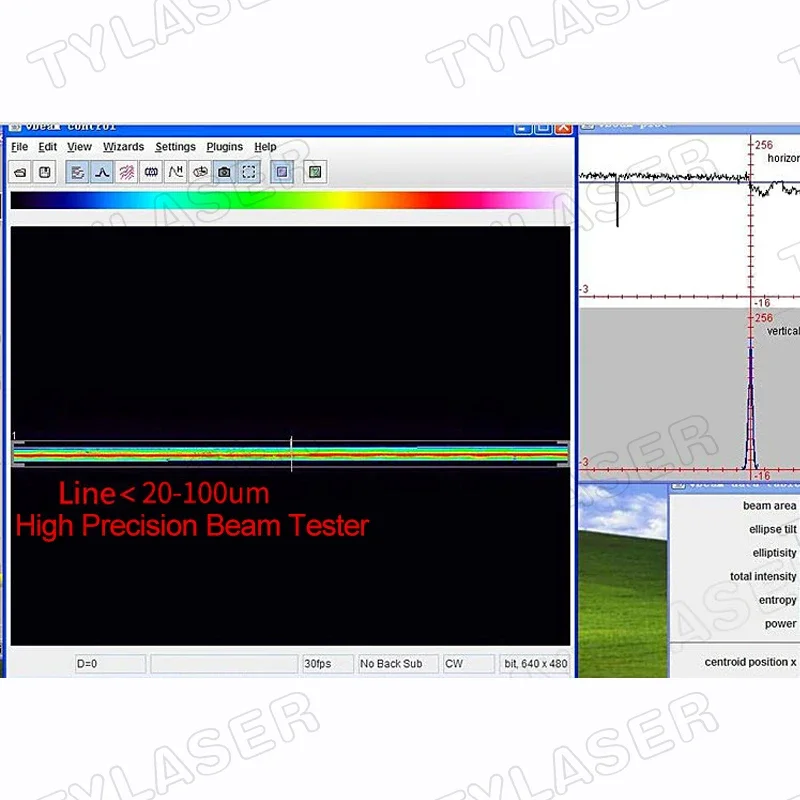
Task: Open the Help menu
Action: pyautogui.click(x=265, y=147)
